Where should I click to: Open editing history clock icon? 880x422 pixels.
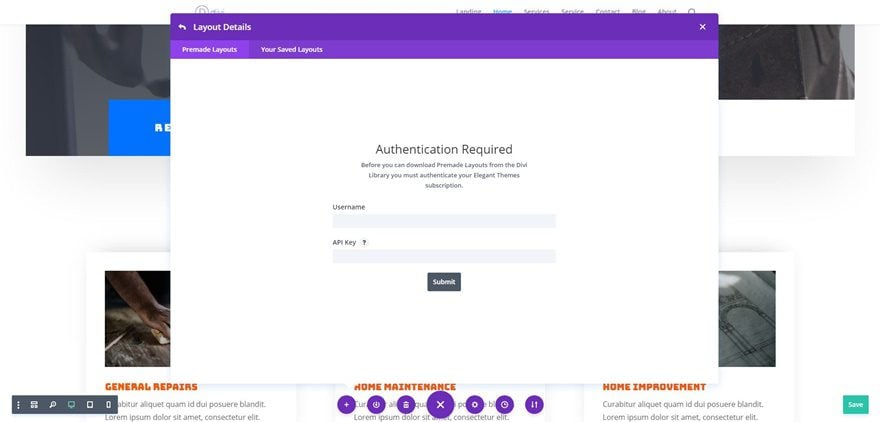[x=505, y=404]
